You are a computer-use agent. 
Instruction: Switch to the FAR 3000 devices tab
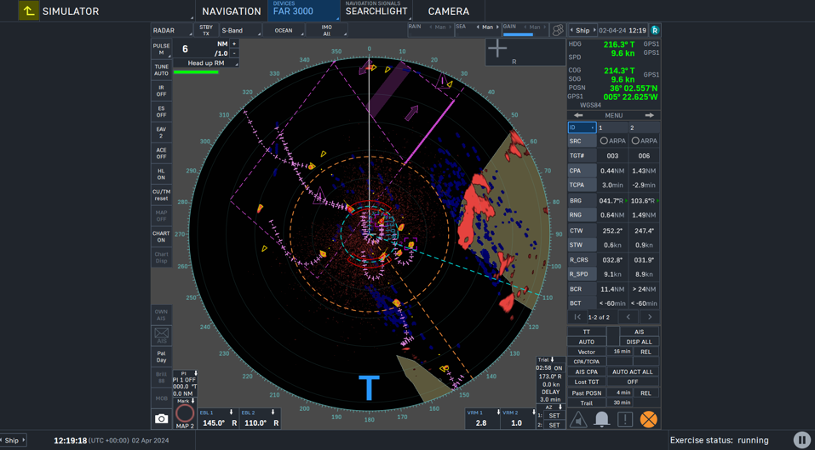pos(303,10)
